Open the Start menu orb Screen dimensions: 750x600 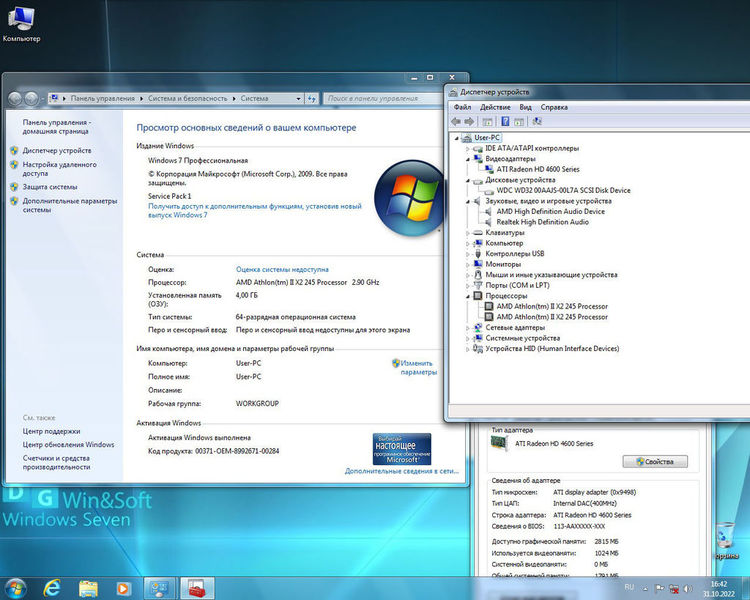click(x=15, y=588)
